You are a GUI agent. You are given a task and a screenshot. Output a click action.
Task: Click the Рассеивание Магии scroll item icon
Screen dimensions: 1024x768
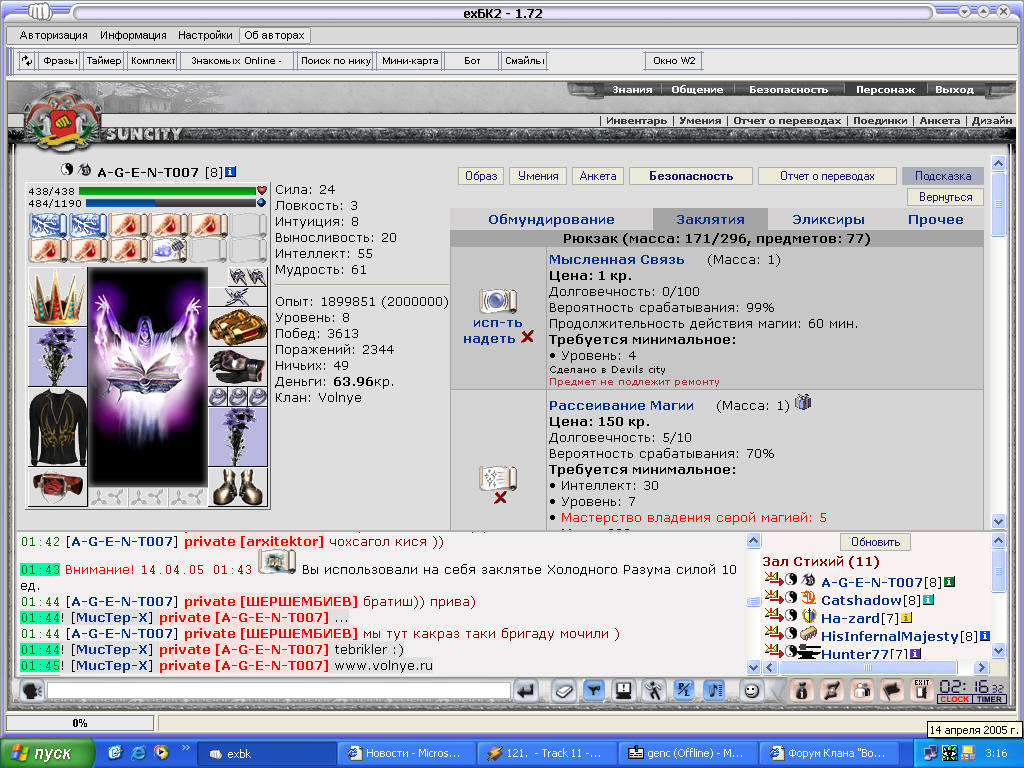(x=498, y=478)
